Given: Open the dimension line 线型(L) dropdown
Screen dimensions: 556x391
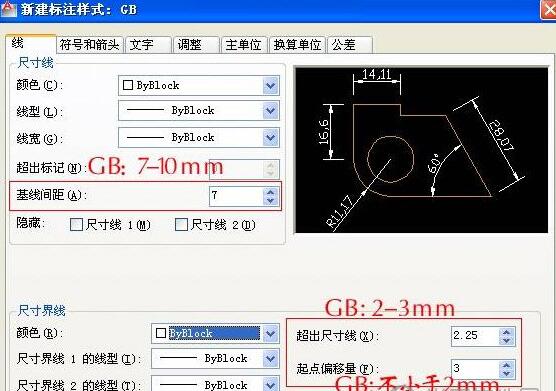Looking at the screenshot, I should click(199, 111).
